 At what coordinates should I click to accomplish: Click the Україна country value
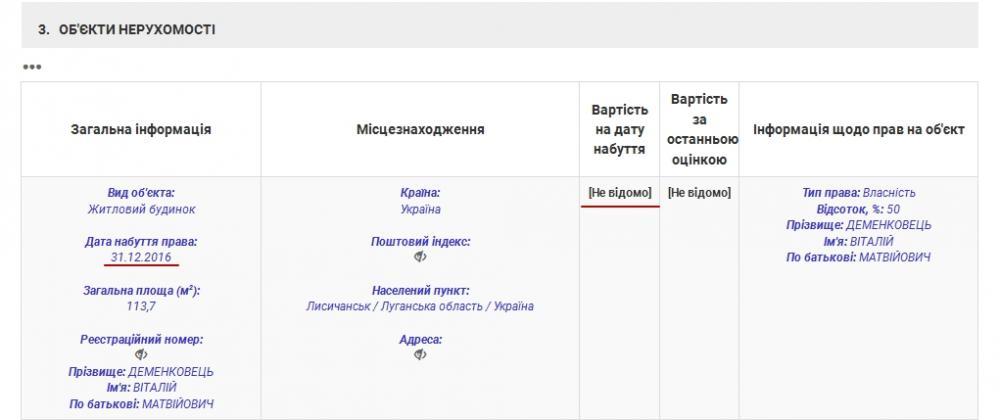(420, 209)
